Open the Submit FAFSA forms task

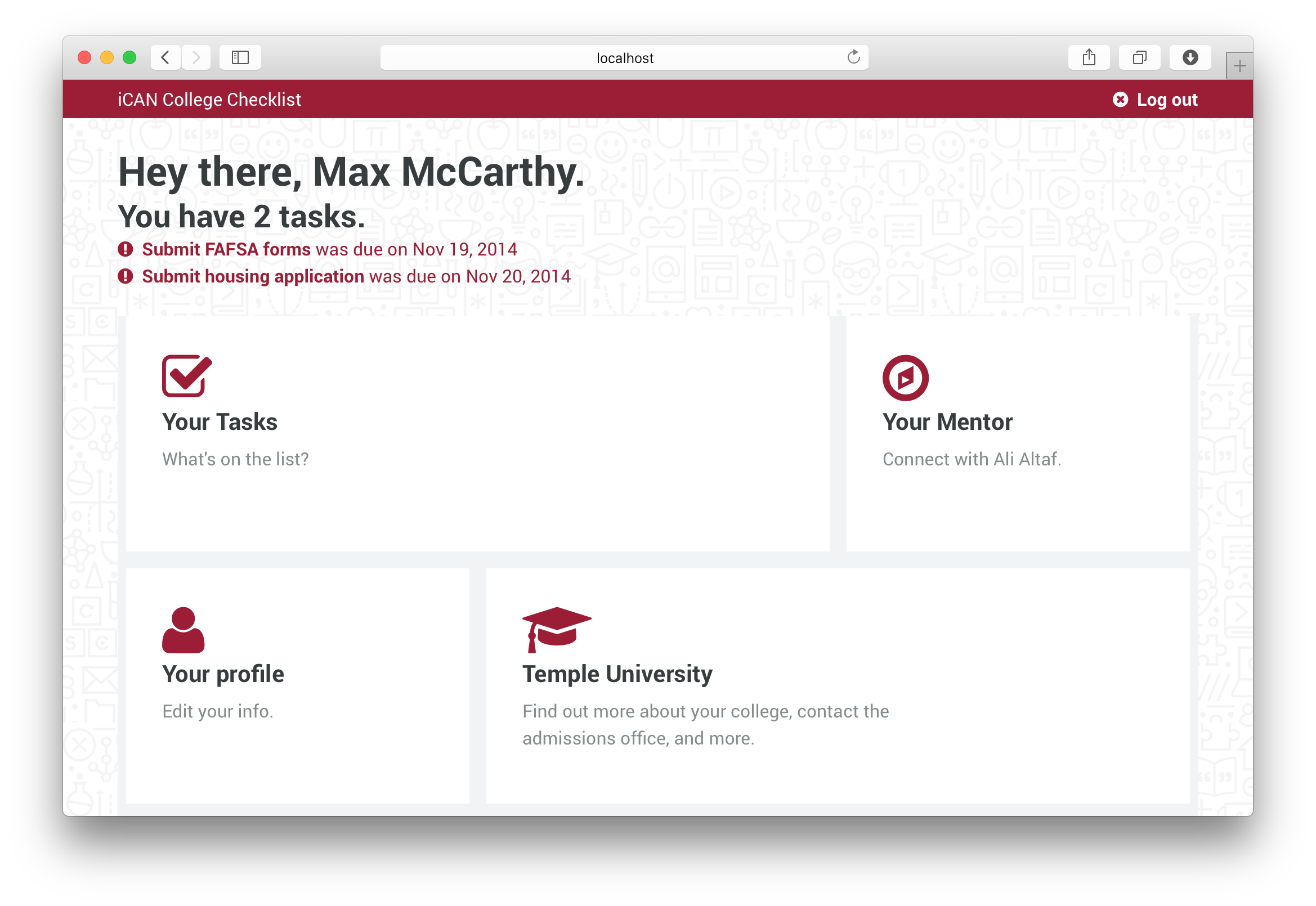(x=226, y=249)
